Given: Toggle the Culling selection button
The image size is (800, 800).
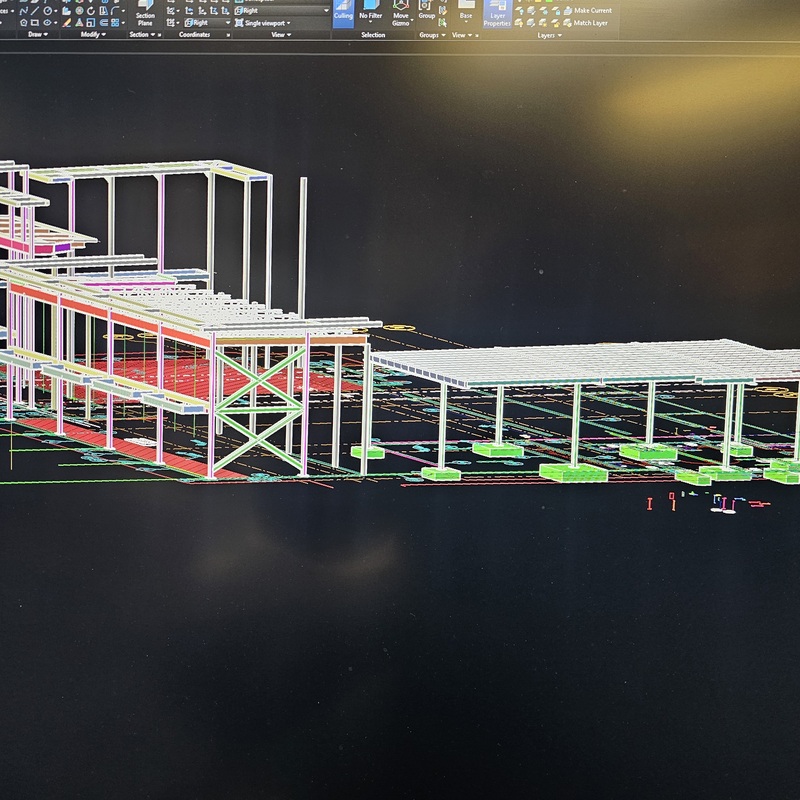Looking at the screenshot, I should pyautogui.click(x=343, y=12).
